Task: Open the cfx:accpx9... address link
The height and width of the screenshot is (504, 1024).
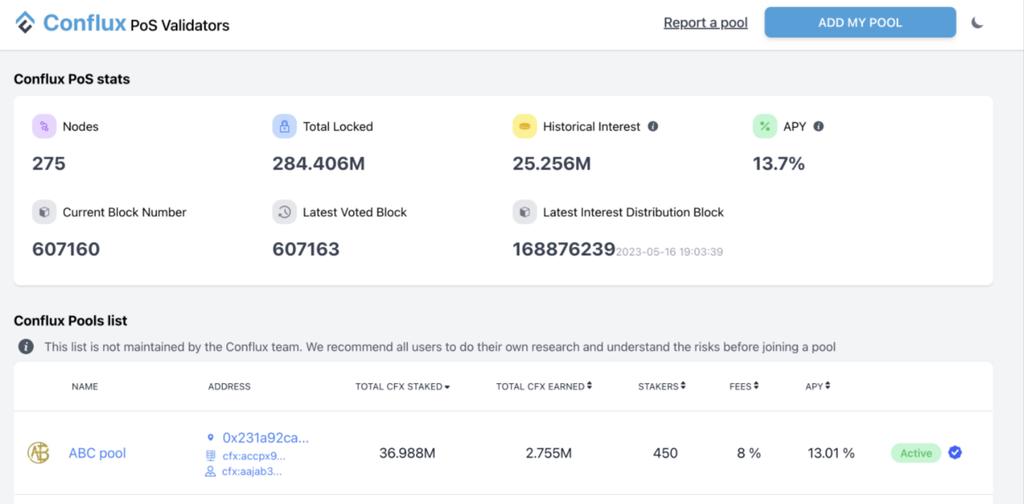Action: (254, 456)
